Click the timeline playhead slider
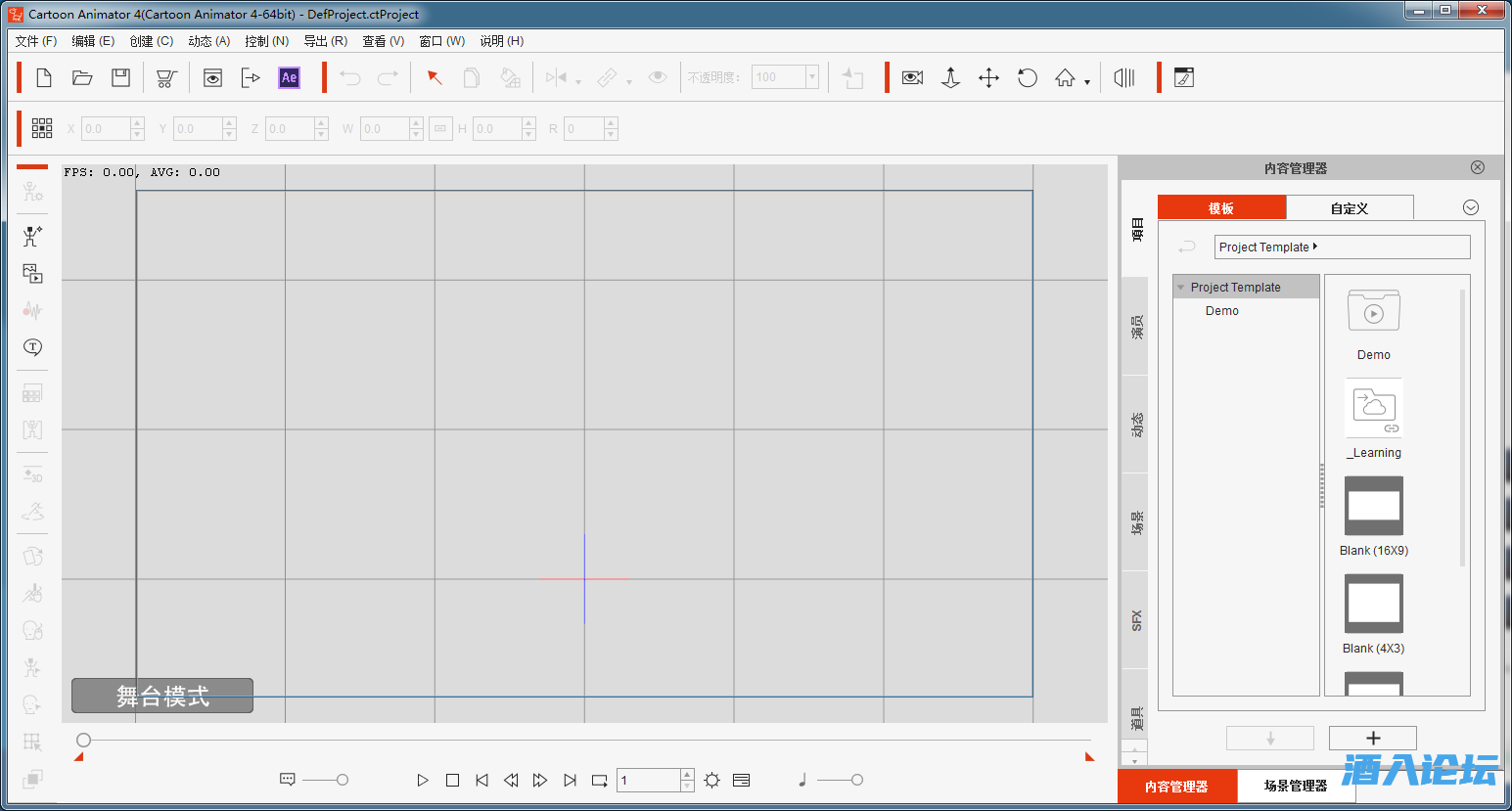1512x811 pixels. point(84,741)
